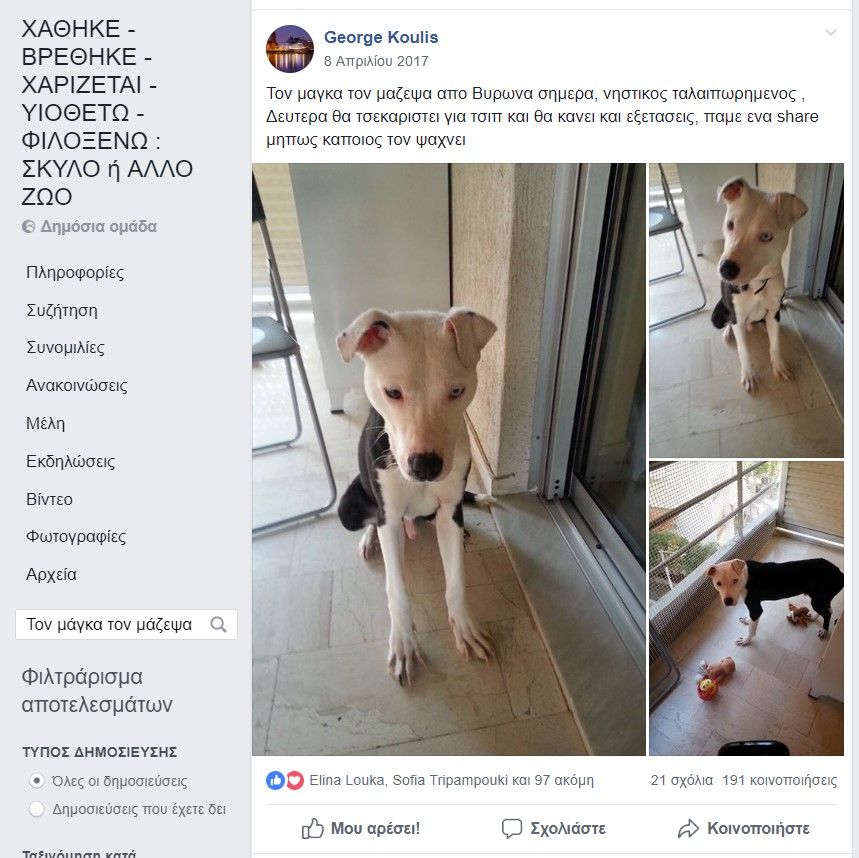This screenshot has height=858, width=859.
Task: Click the globe icon beside Δημόσια ομάδα
Action: click(28, 226)
